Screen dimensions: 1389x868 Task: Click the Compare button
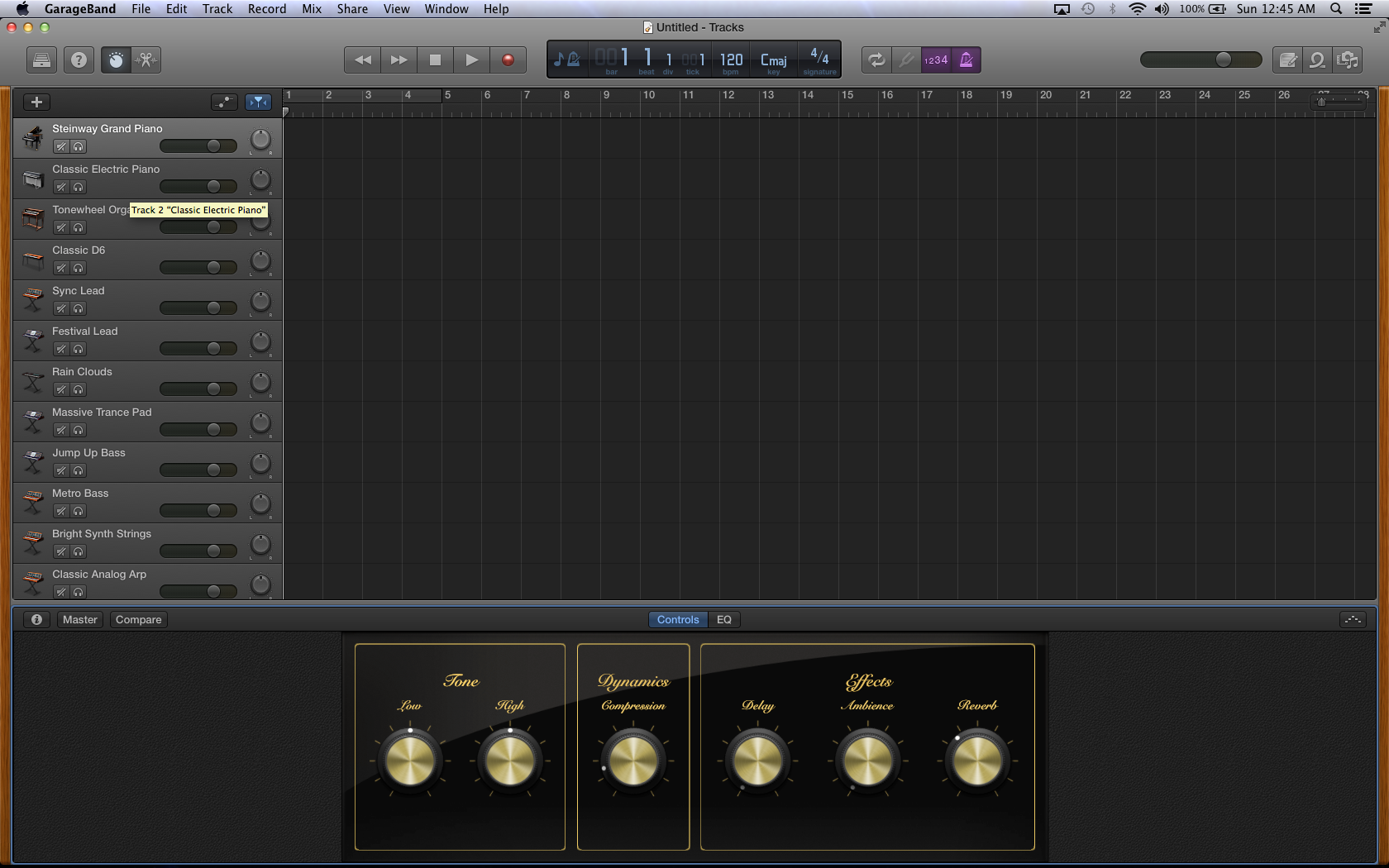click(x=139, y=619)
